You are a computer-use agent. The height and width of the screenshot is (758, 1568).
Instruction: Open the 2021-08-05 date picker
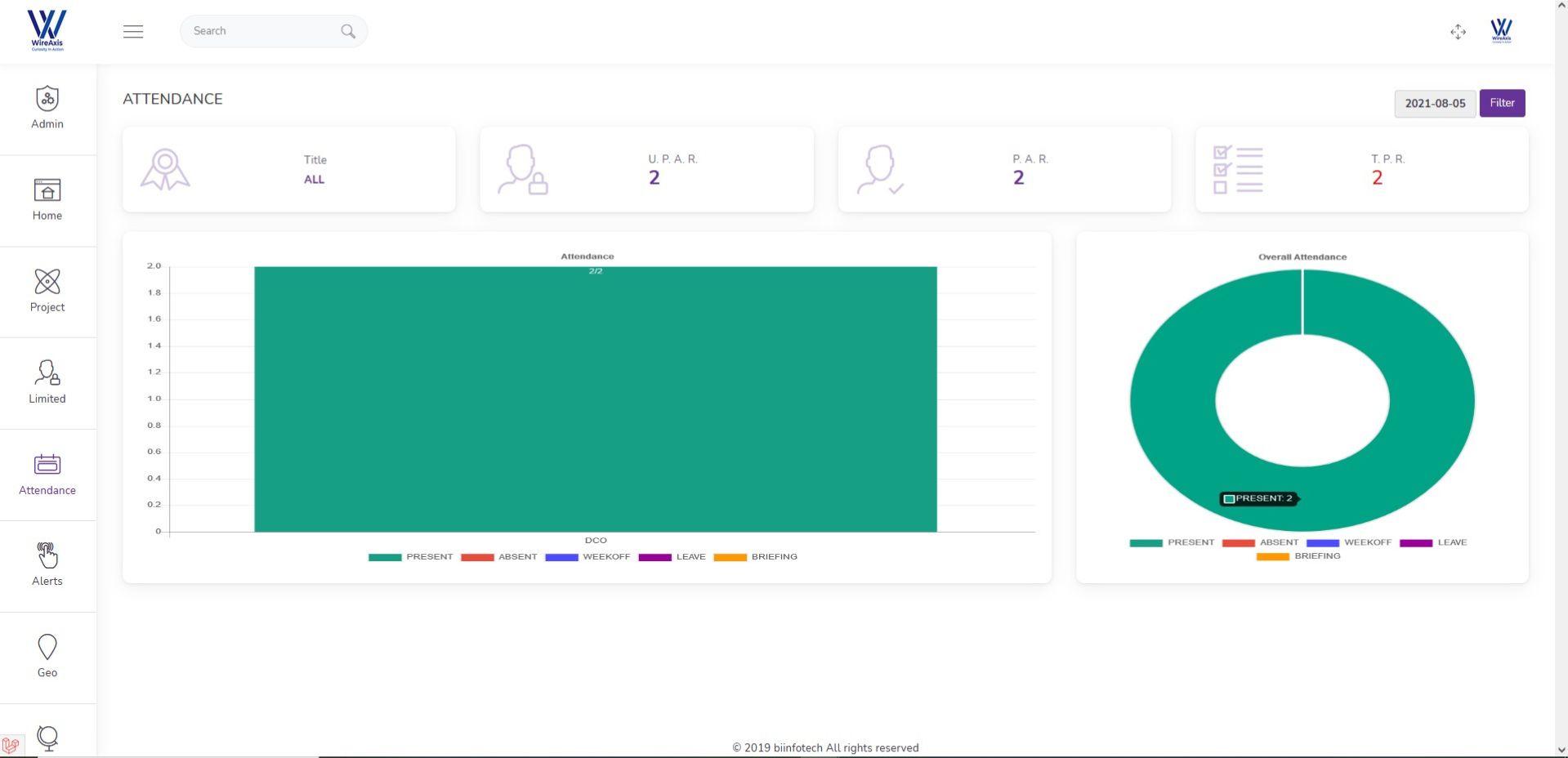pos(1435,103)
